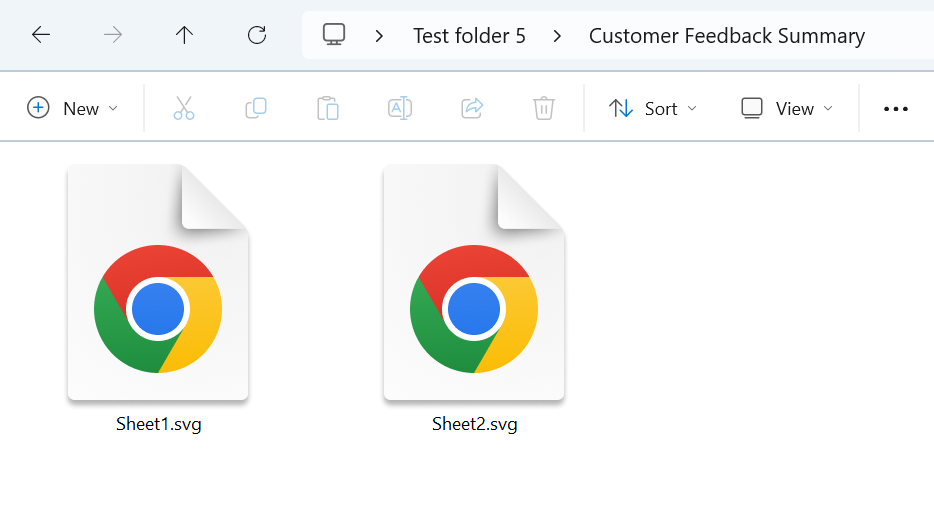The width and height of the screenshot is (934, 518).
Task: Click the Back navigation arrow
Action: point(40,35)
